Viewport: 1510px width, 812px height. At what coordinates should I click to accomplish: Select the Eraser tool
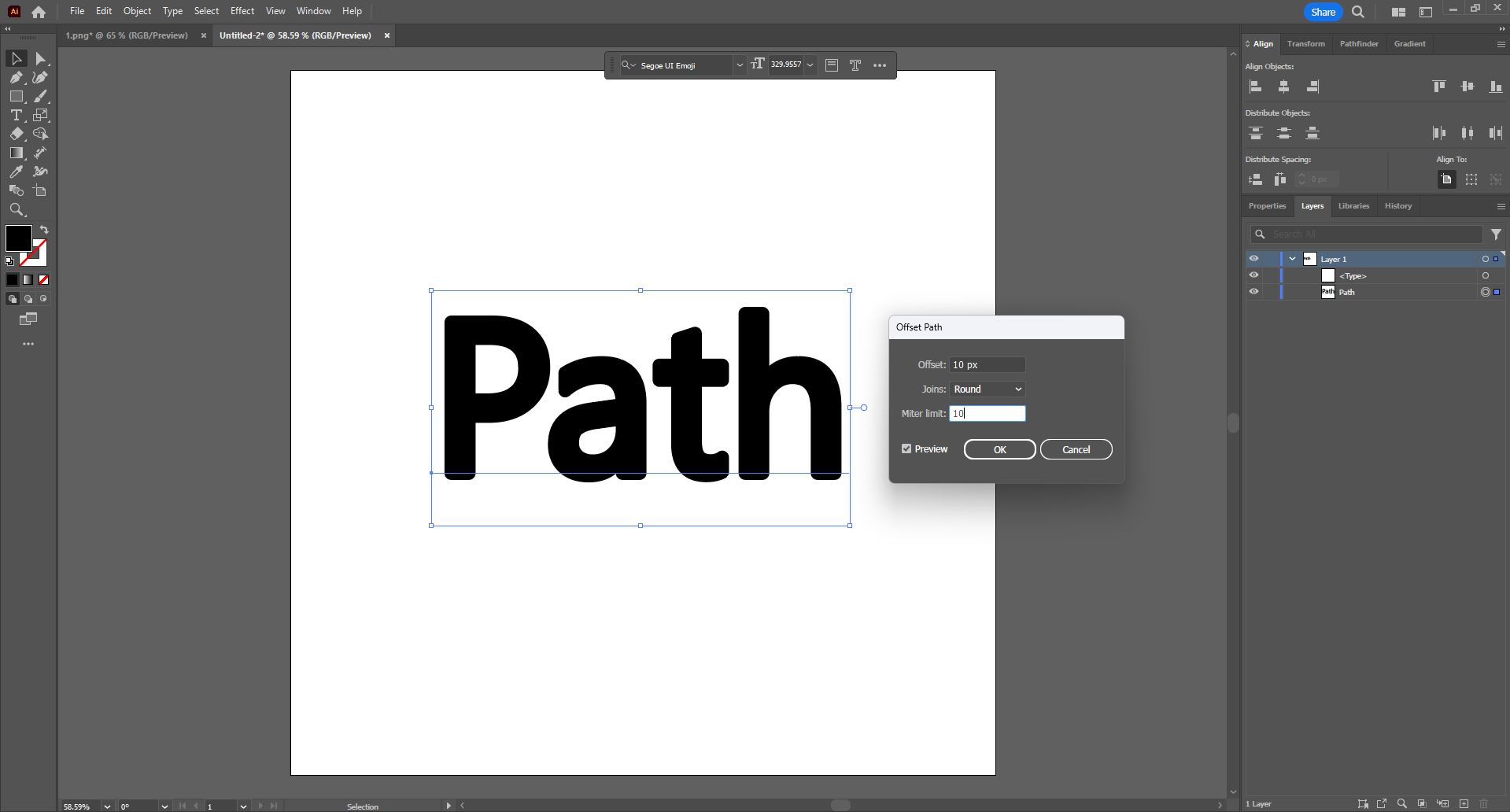click(x=16, y=134)
